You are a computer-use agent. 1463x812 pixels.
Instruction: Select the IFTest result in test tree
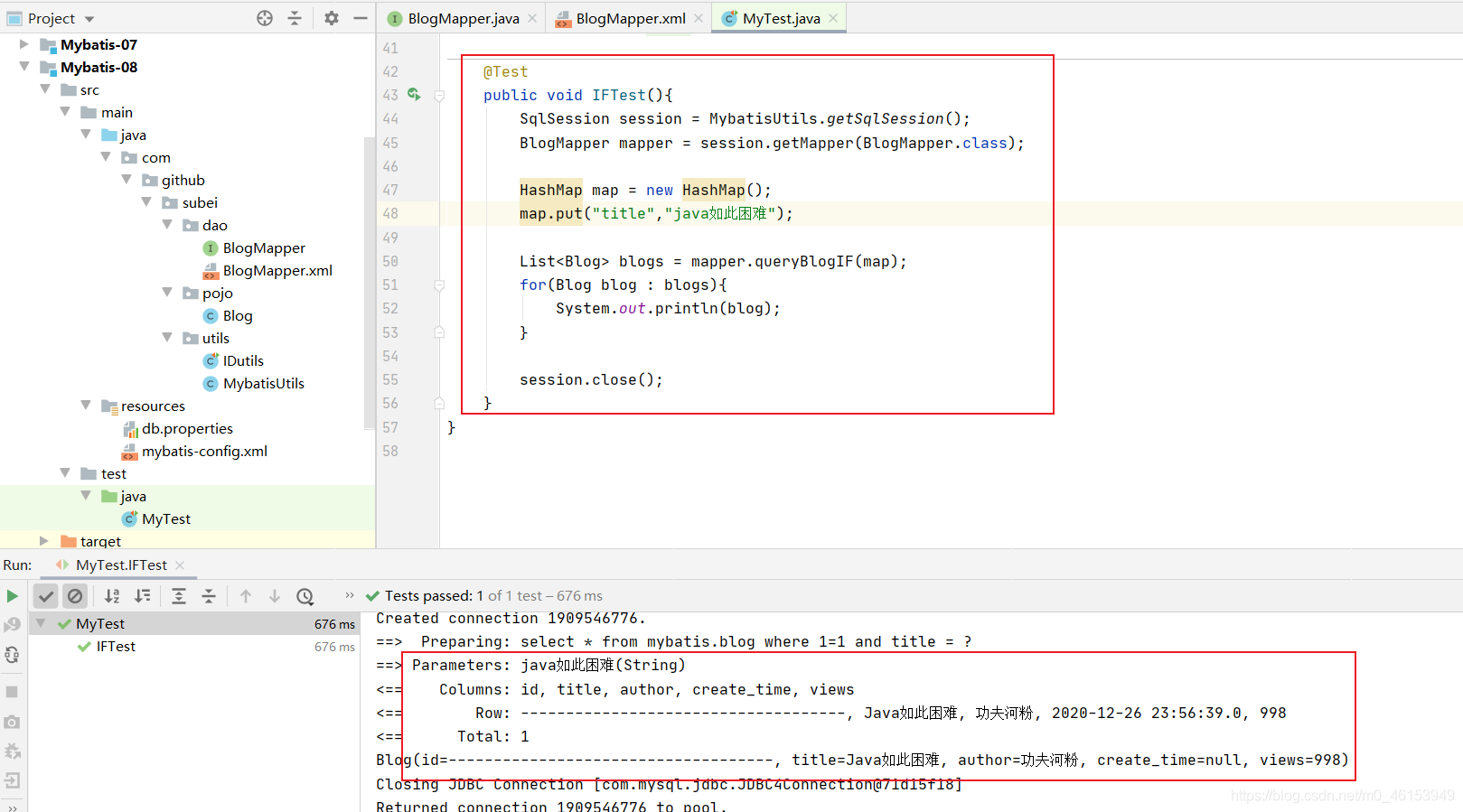tap(116, 647)
